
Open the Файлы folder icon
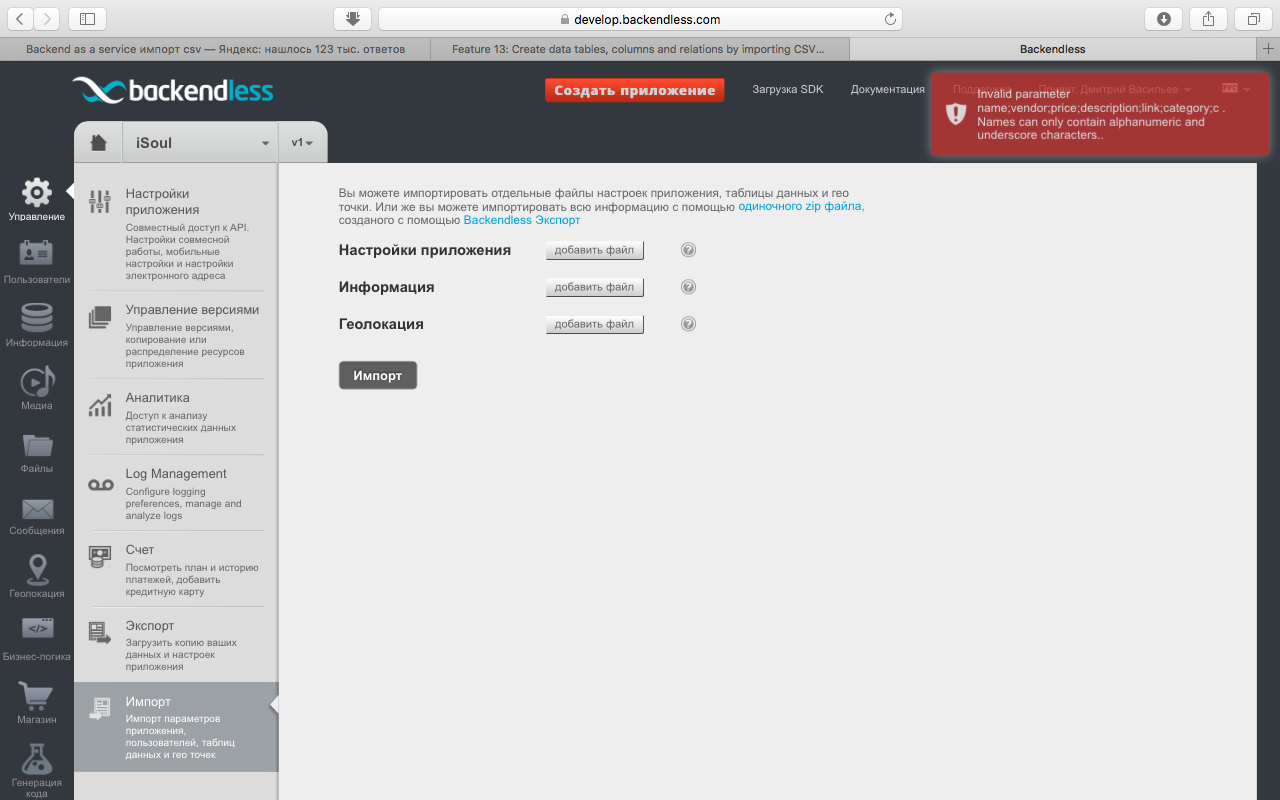pyautogui.click(x=36, y=444)
